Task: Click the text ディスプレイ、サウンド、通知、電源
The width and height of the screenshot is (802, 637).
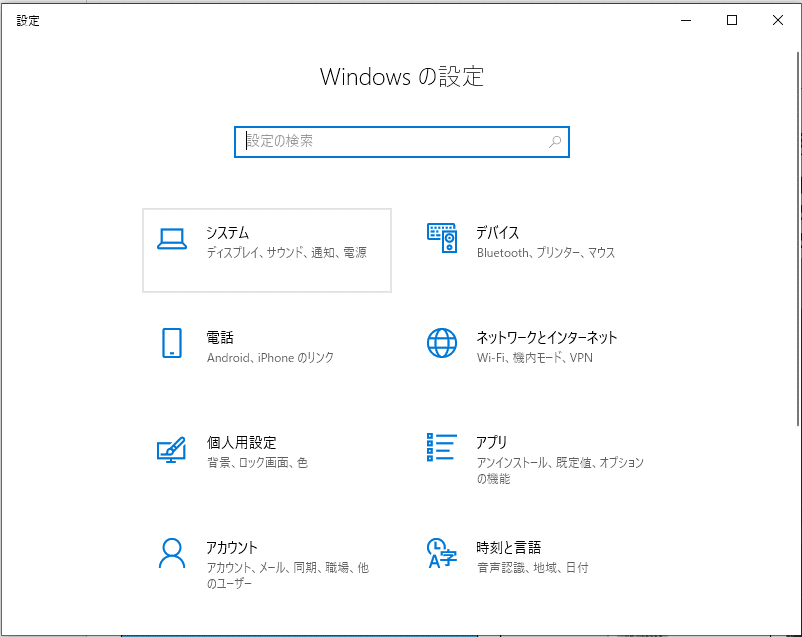Action: (286, 253)
